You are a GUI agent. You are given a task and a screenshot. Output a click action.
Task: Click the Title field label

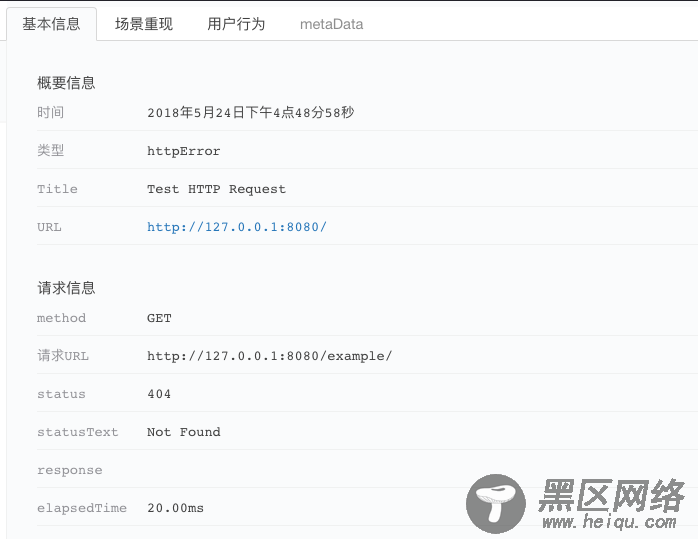(x=57, y=189)
